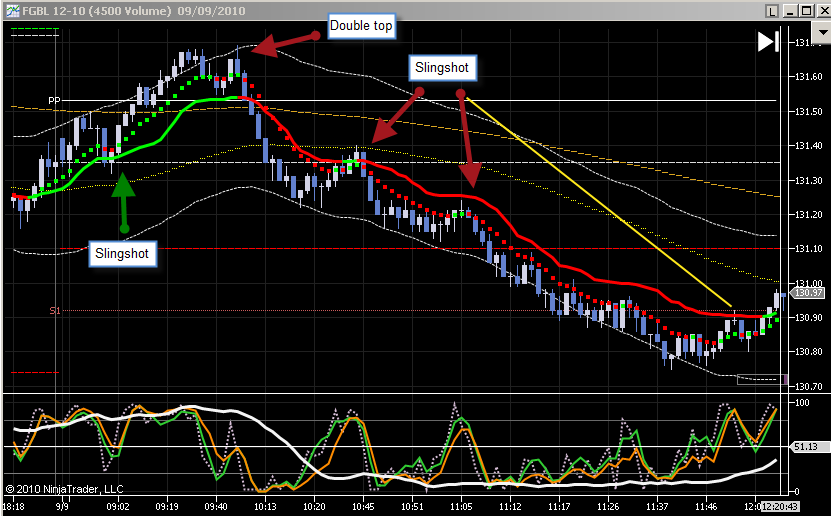Click the current price marker 130.97
Screen dimensions: 831x516
pyautogui.click(x=808, y=293)
